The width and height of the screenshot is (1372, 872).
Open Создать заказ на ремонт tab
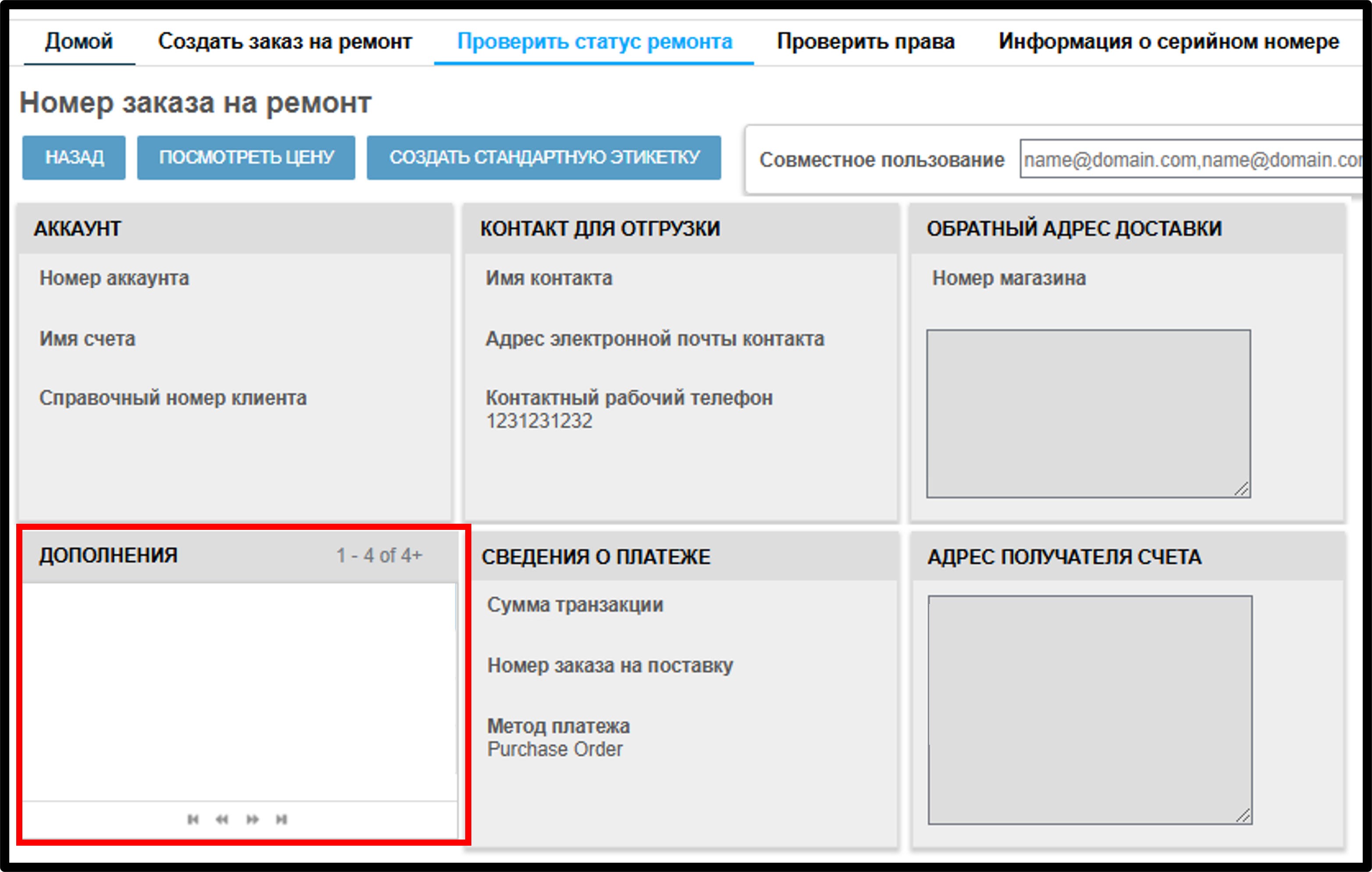(285, 42)
